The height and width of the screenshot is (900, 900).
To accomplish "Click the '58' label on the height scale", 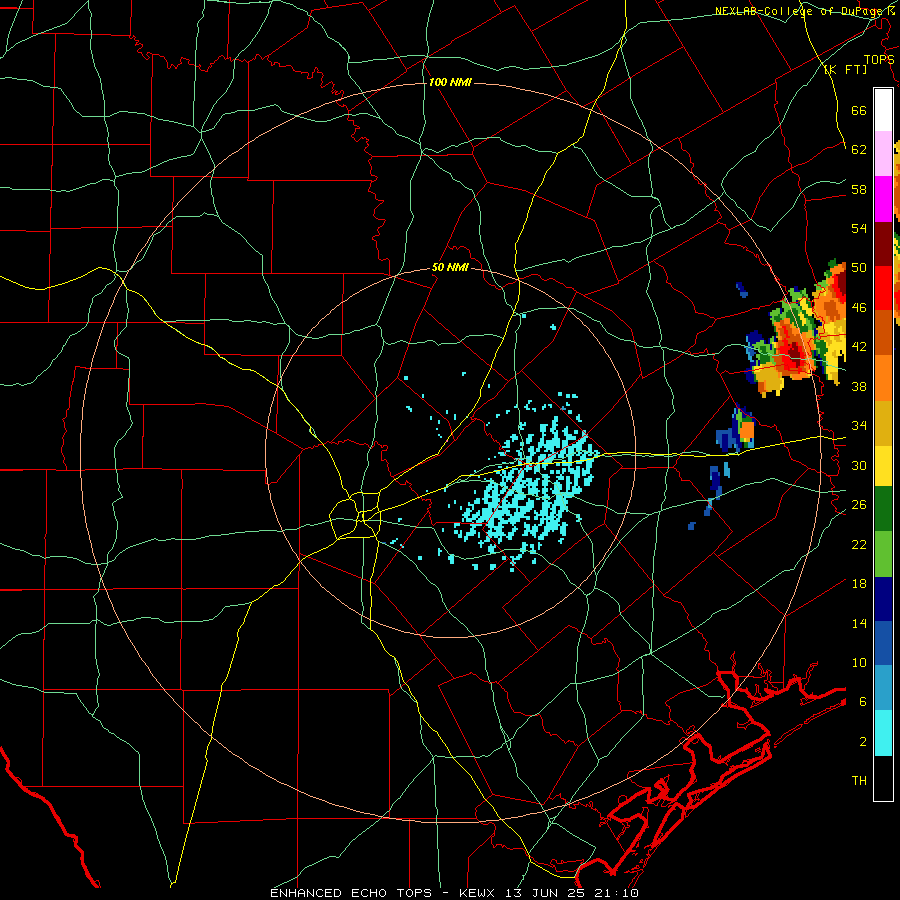I will tap(859, 189).
